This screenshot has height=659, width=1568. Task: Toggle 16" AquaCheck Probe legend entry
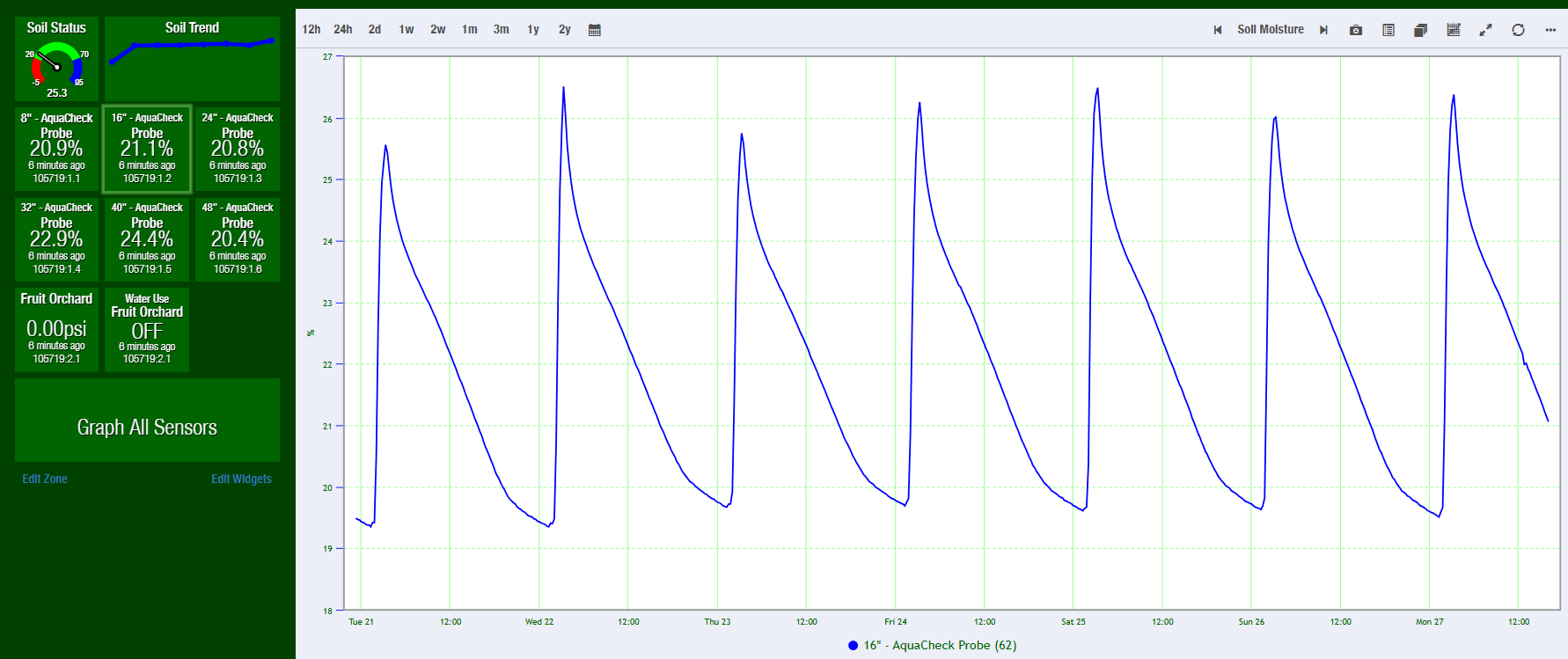(933, 645)
